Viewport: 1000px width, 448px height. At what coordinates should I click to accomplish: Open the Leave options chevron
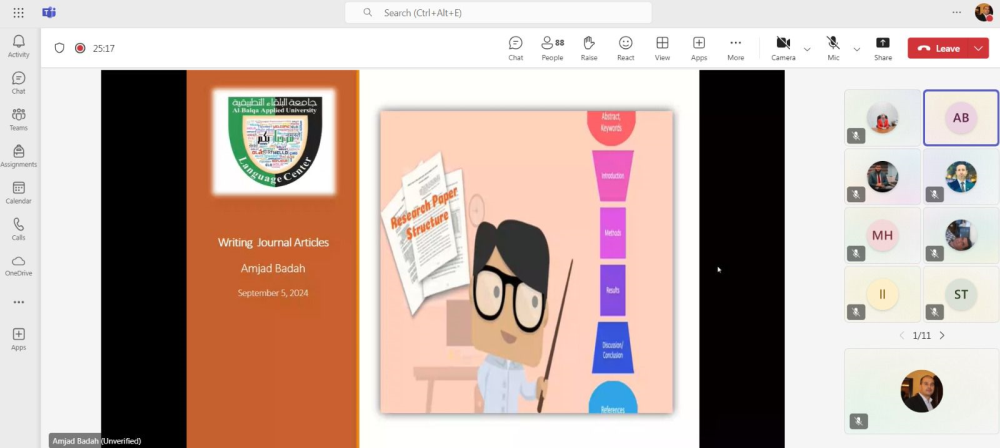(978, 48)
